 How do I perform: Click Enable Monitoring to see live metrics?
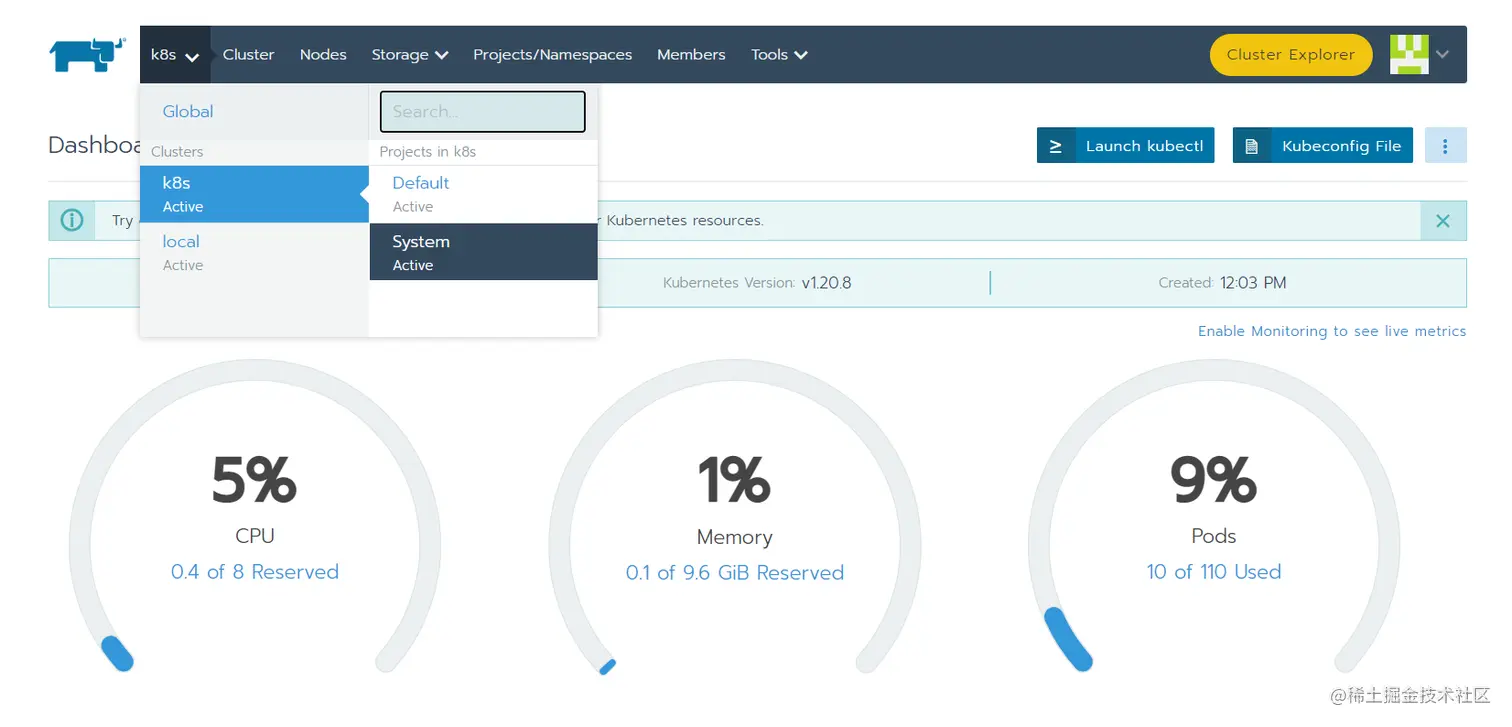pos(1332,331)
